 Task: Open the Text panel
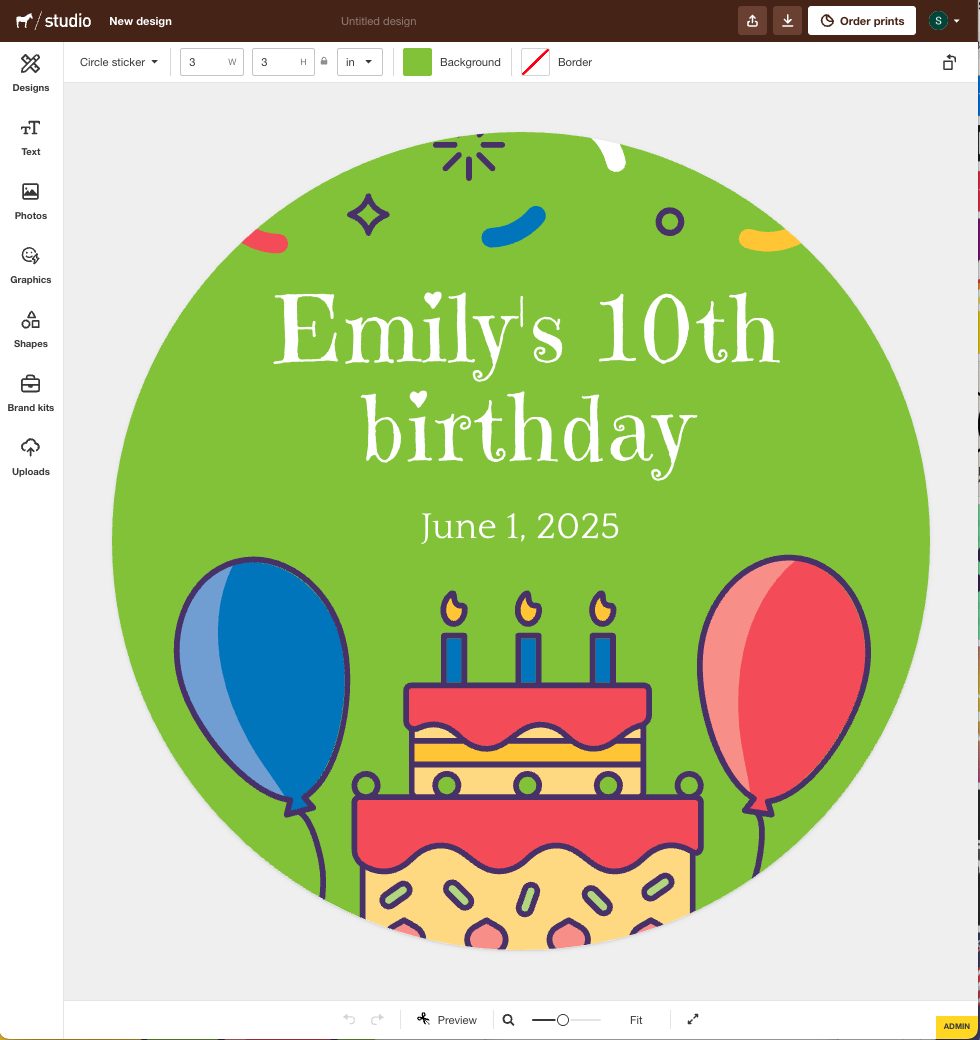pos(30,137)
